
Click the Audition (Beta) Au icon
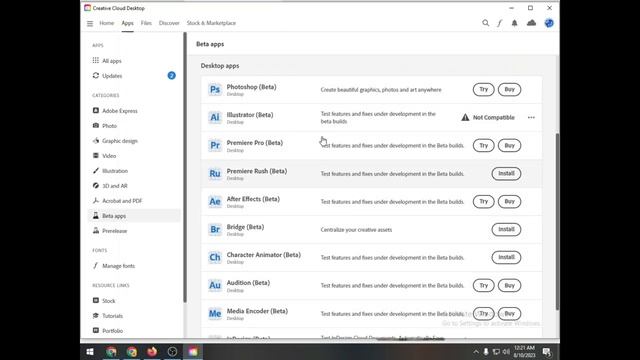point(215,285)
